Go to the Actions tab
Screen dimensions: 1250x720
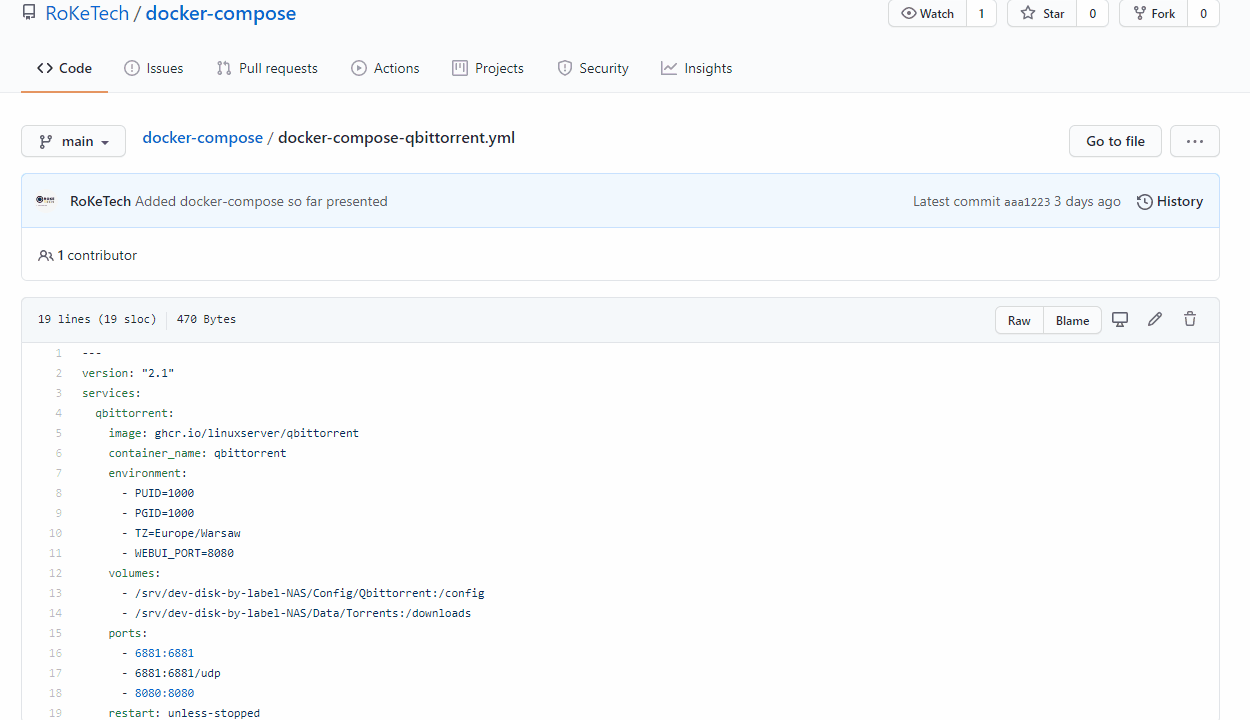pyautogui.click(x=385, y=68)
